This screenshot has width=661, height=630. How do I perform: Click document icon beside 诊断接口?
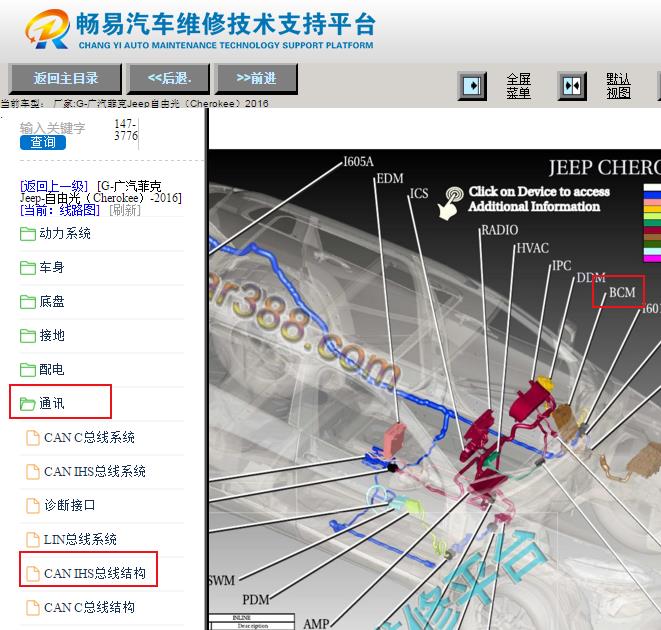(32, 506)
